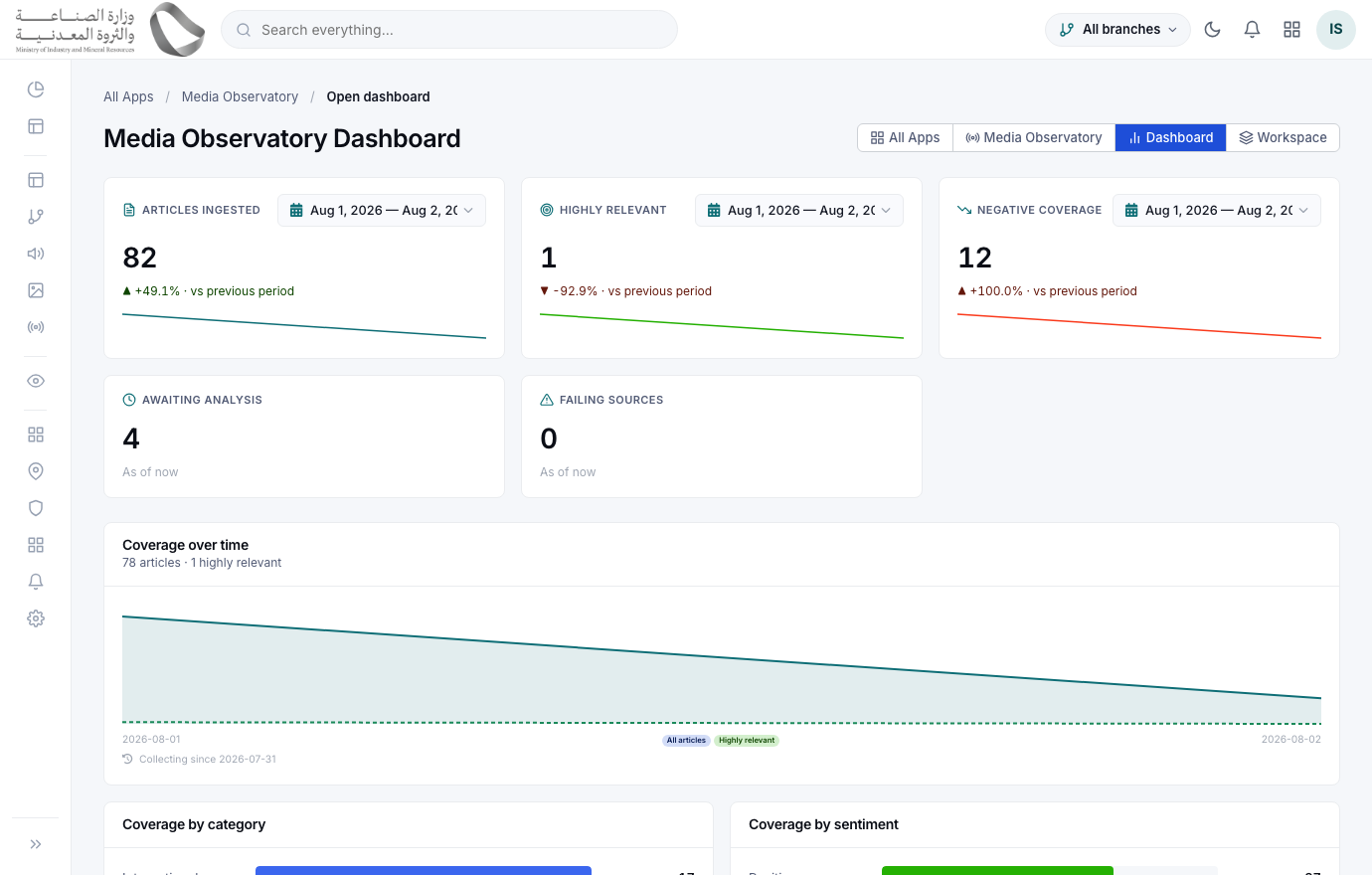Focus the Search everything field
Image resolution: width=1372 pixels, height=875 pixels.
(449, 30)
